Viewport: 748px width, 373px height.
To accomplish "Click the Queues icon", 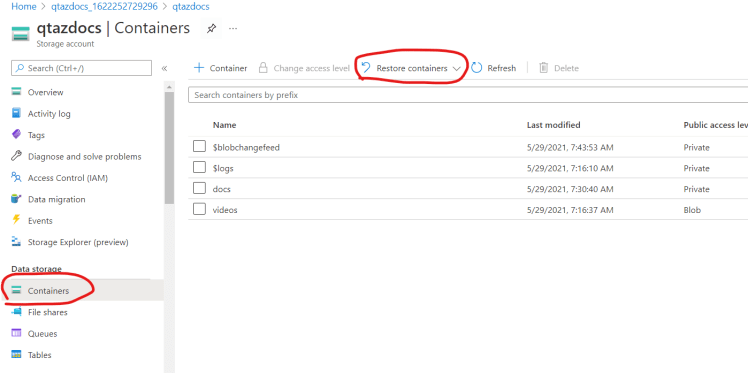I will [17, 333].
